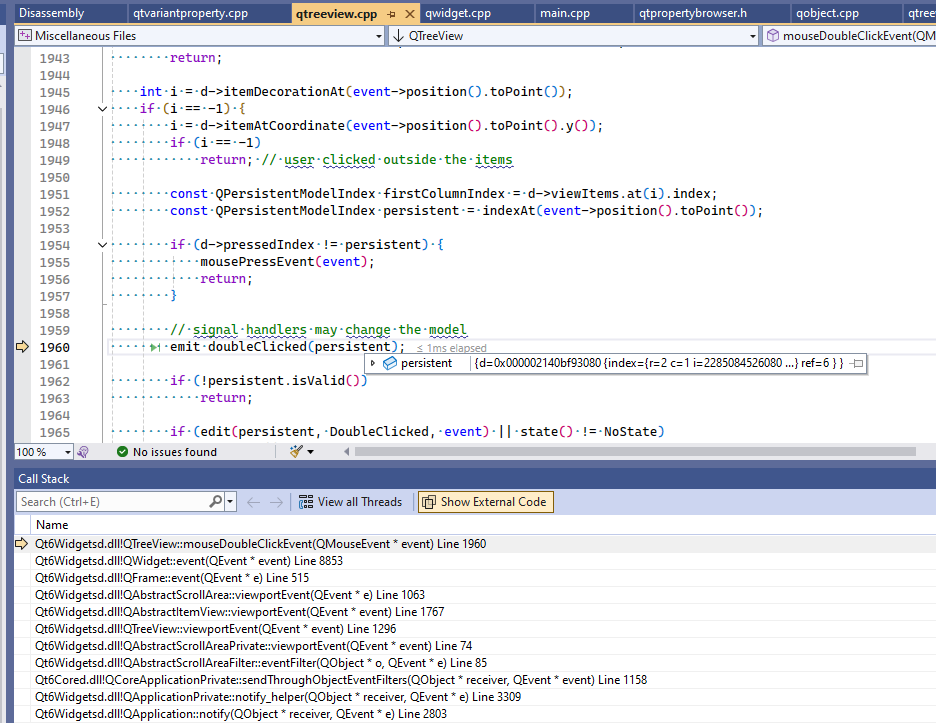Toggle Show External Code
Image resolution: width=936 pixels, height=723 pixels.
tap(485, 502)
